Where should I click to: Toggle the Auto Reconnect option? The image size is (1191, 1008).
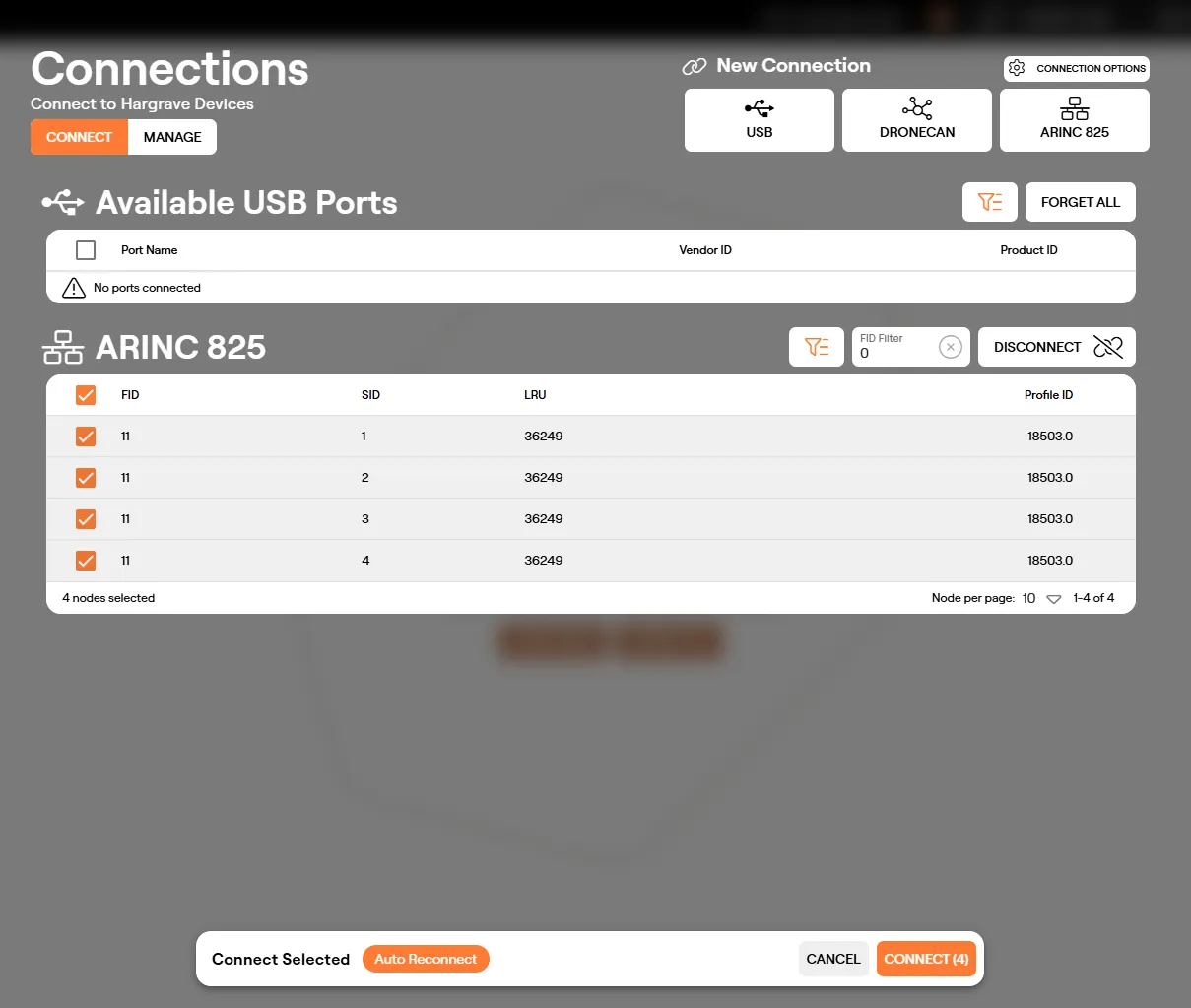pyautogui.click(x=426, y=959)
